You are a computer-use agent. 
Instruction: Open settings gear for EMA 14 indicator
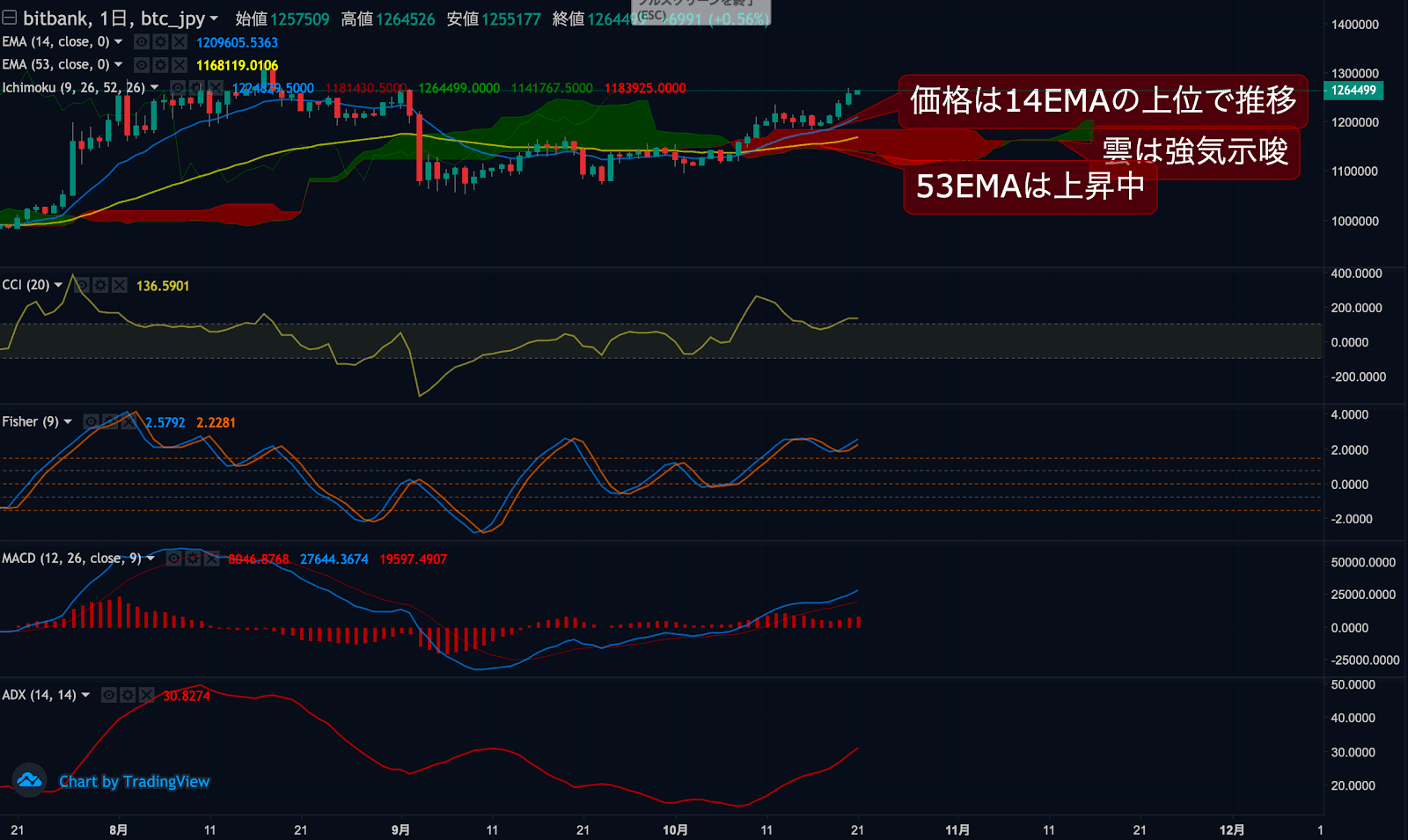[x=160, y=41]
